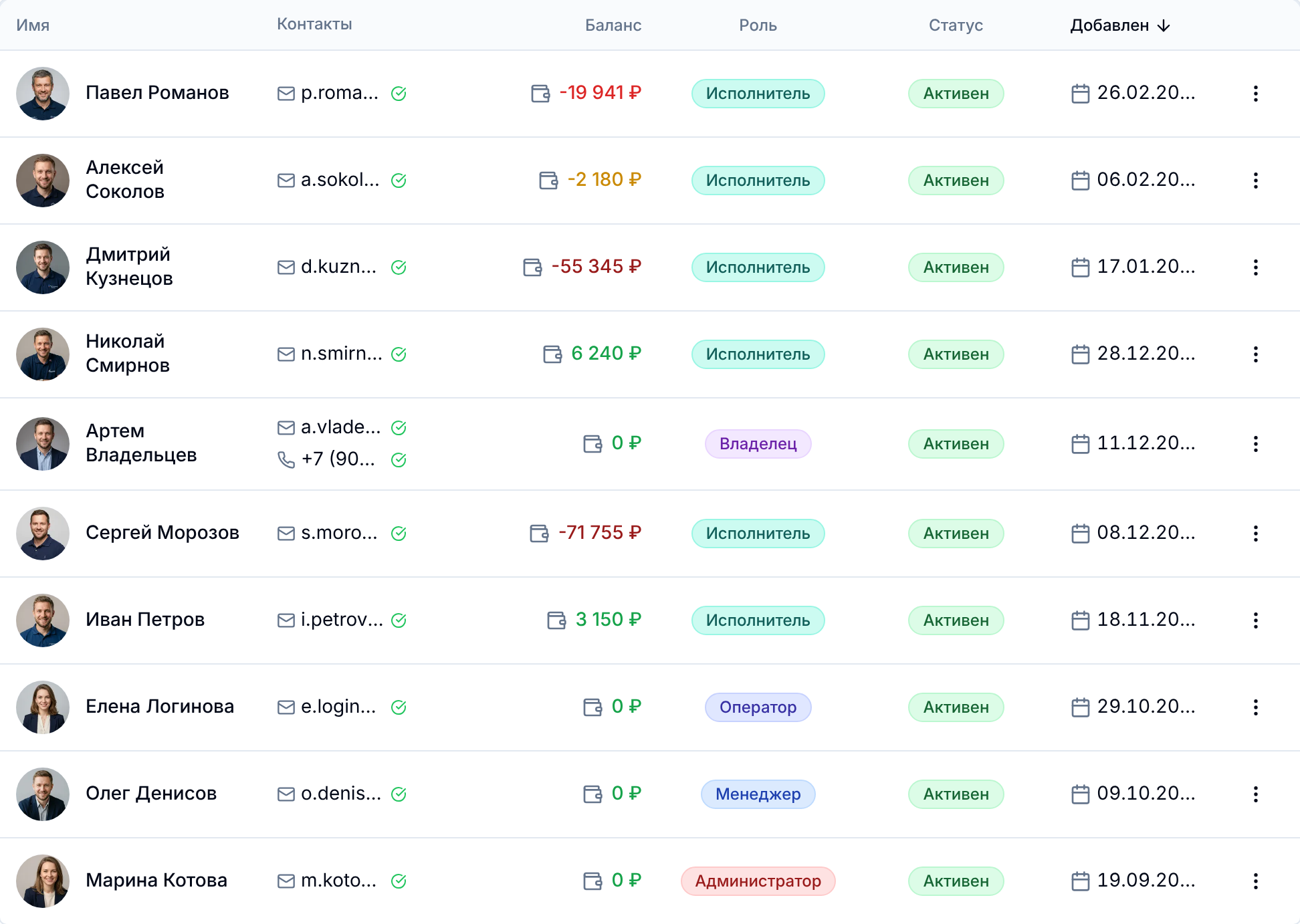Click the date 11.12.20...
Screen dimensions: 1300x924
pyautogui.click(x=1146, y=443)
